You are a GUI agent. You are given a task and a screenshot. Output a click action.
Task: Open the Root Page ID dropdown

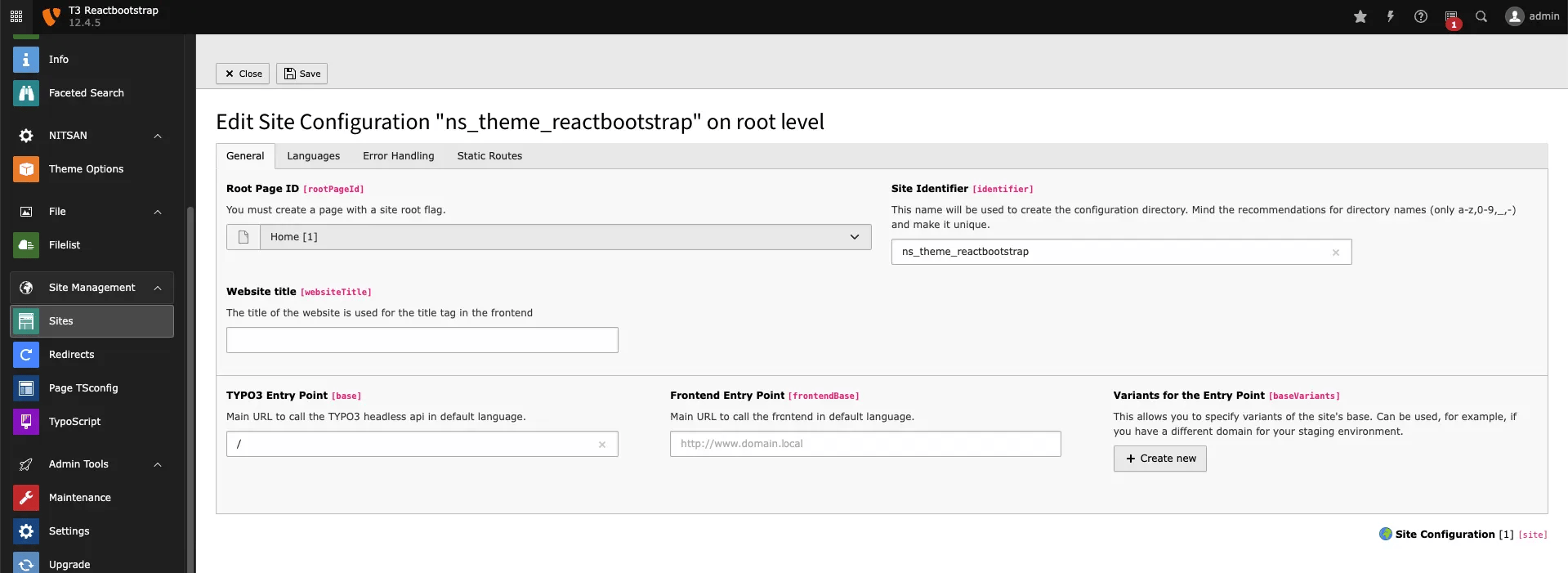(x=565, y=237)
